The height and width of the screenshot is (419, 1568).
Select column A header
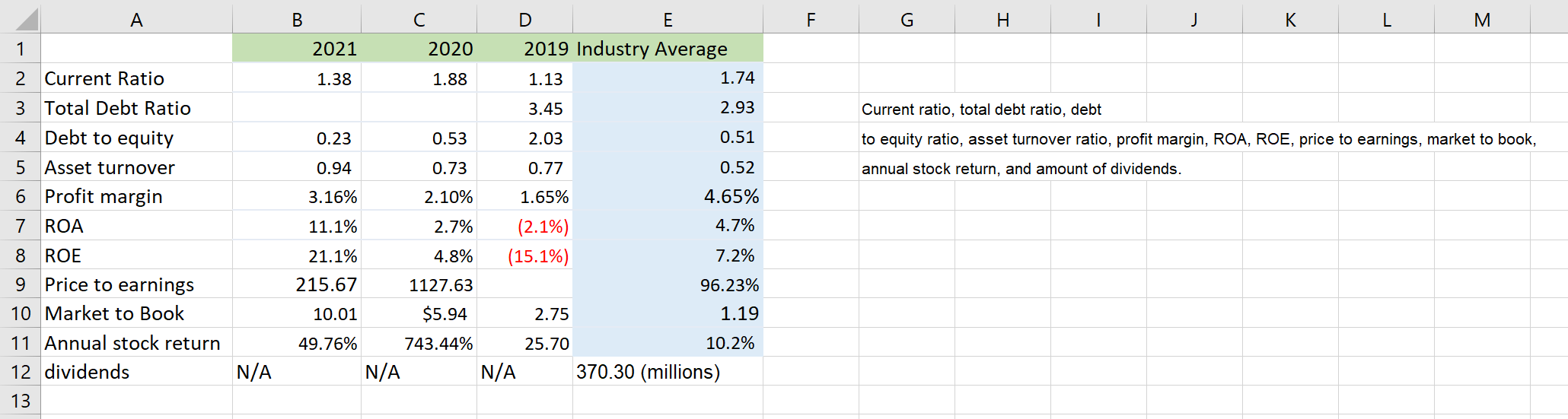[x=136, y=19]
